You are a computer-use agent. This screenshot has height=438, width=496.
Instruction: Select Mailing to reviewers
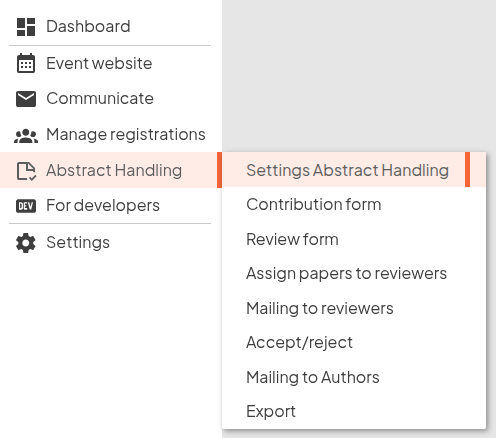[x=354, y=308]
